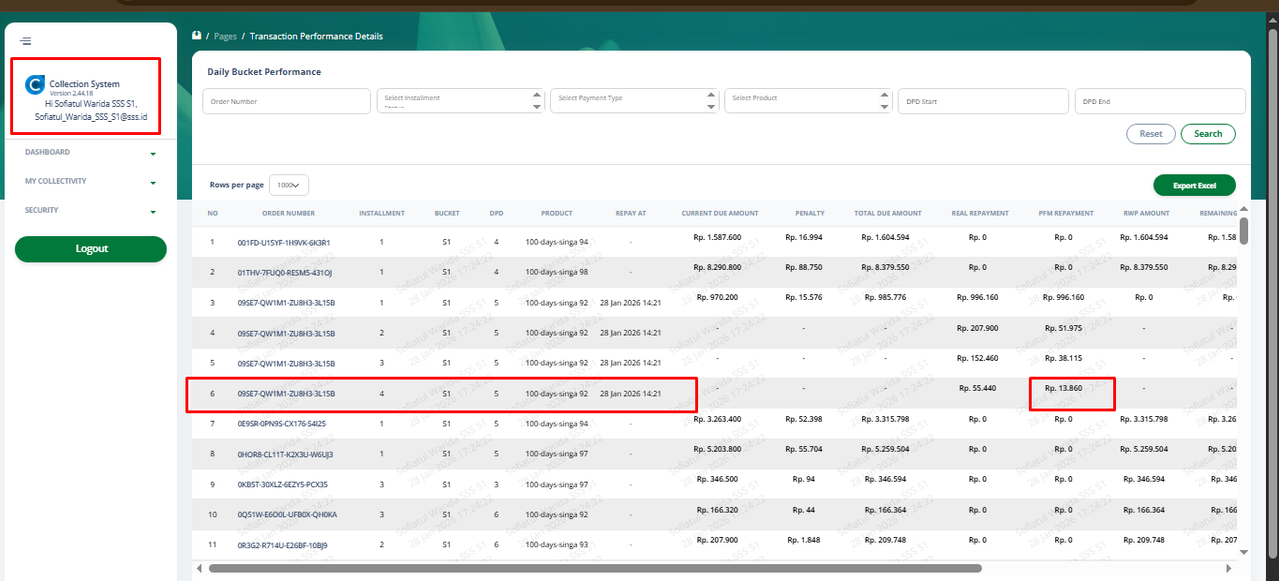
Task: Click the PENALTY column header
Action: (x=810, y=213)
